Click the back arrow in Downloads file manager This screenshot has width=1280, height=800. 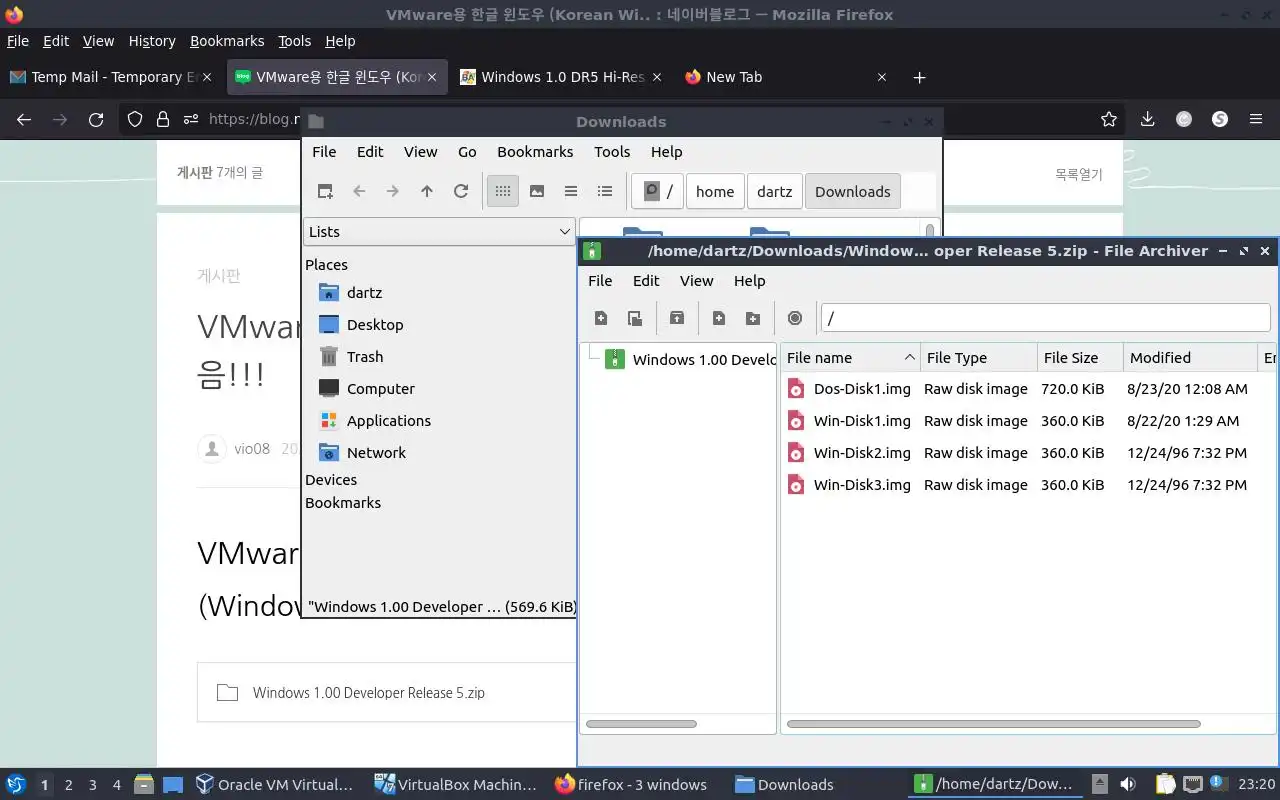(x=359, y=191)
